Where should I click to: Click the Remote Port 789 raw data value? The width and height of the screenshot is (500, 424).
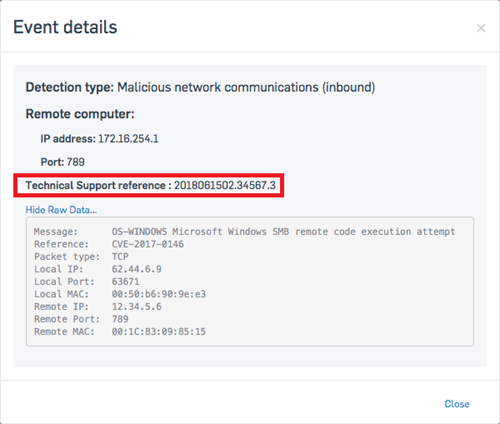coord(120,319)
